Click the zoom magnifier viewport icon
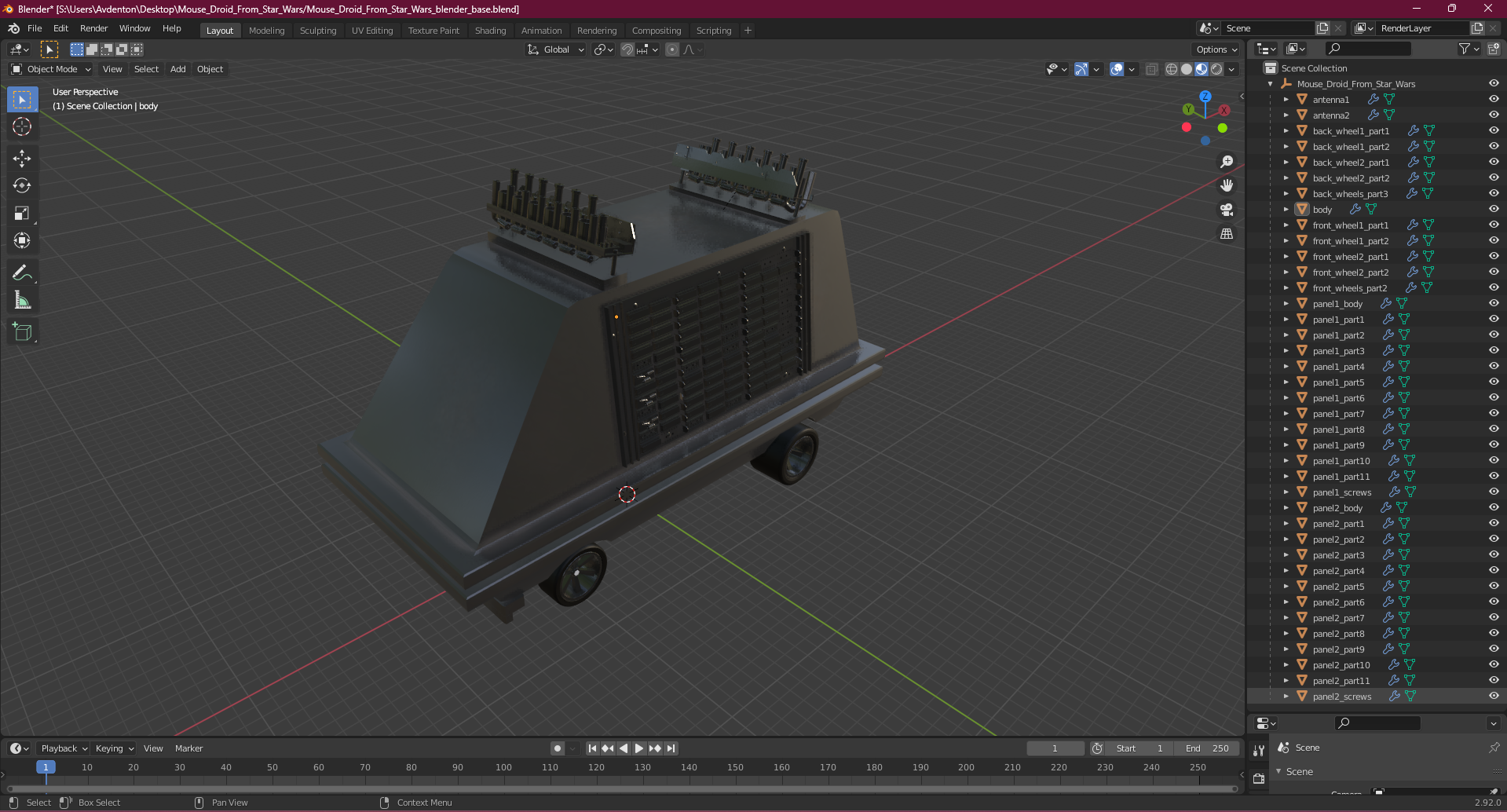The image size is (1507, 812). [x=1227, y=162]
